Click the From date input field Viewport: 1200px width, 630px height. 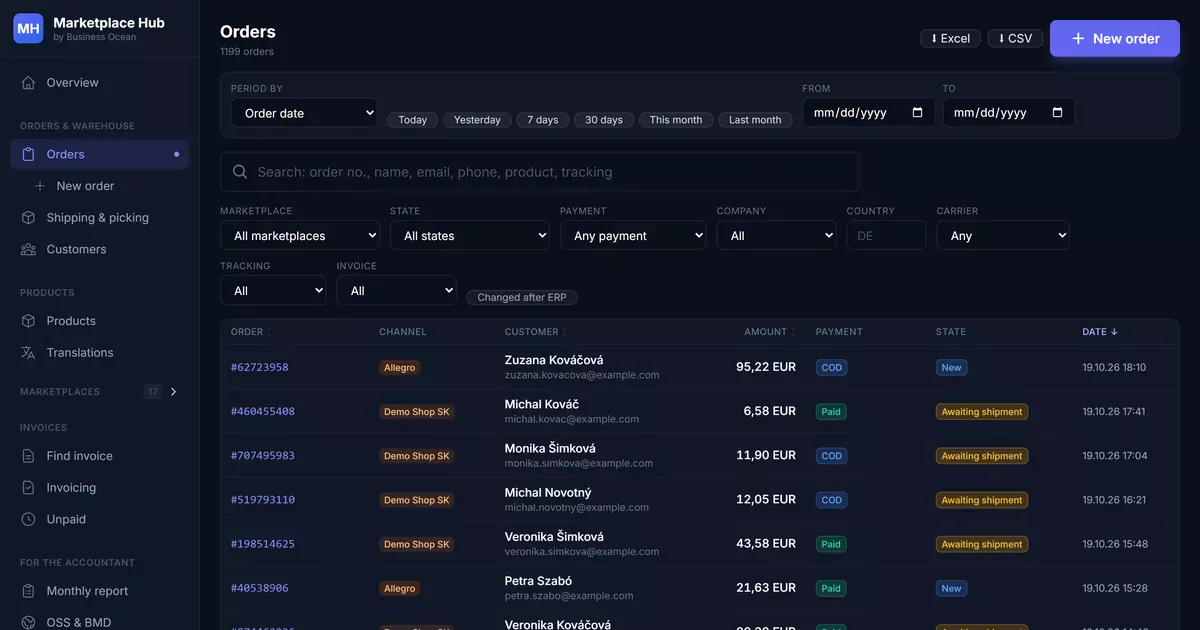[869, 113]
